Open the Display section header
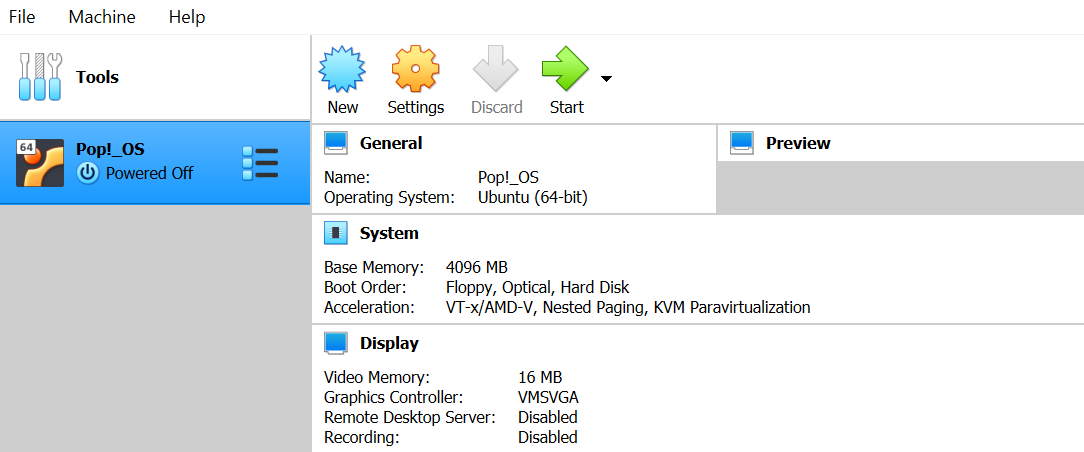 click(x=389, y=343)
